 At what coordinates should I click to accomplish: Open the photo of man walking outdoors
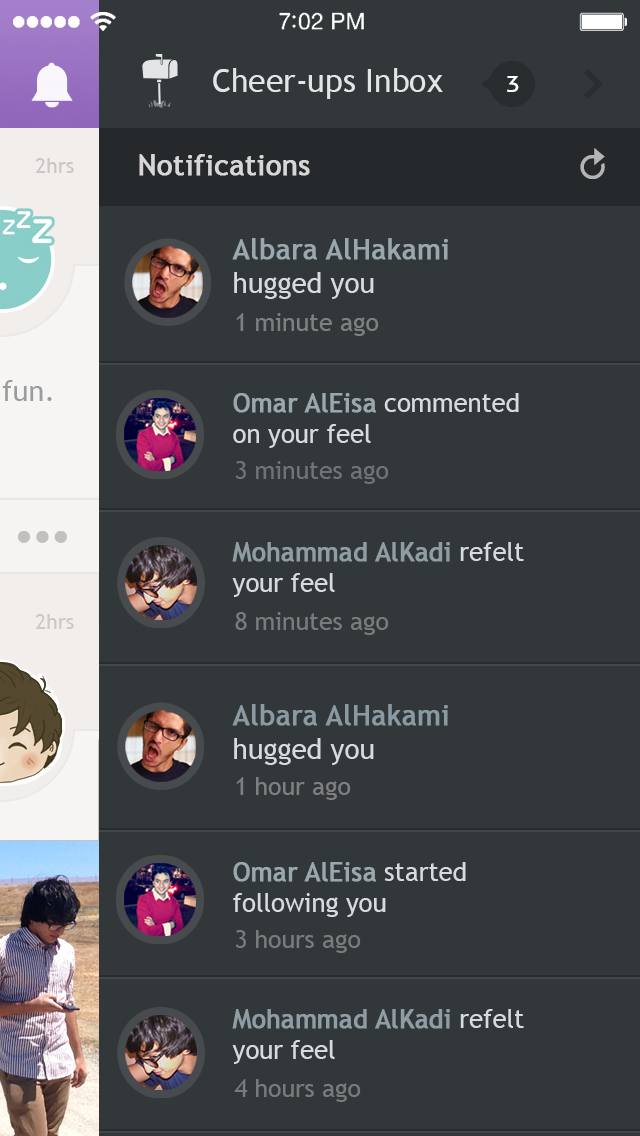click(x=49, y=988)
